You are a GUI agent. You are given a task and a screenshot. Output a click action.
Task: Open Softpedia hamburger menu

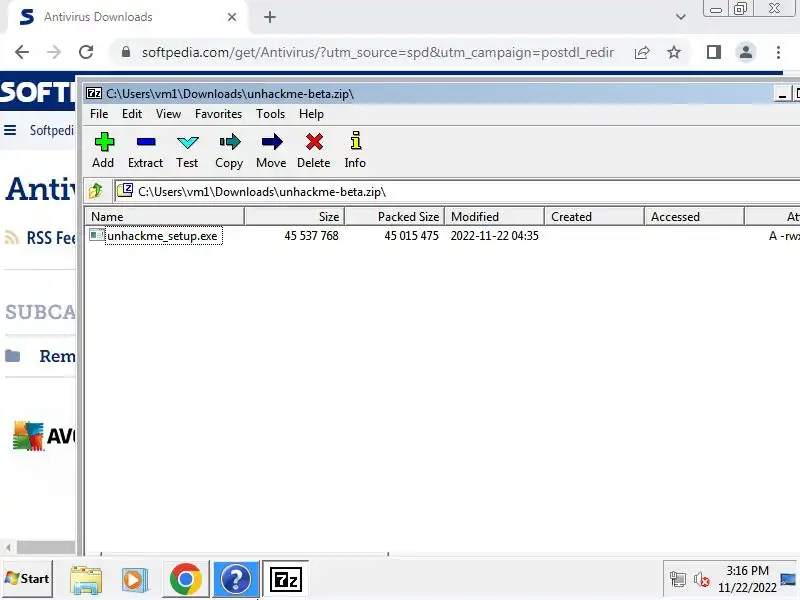tap(10, 130)
